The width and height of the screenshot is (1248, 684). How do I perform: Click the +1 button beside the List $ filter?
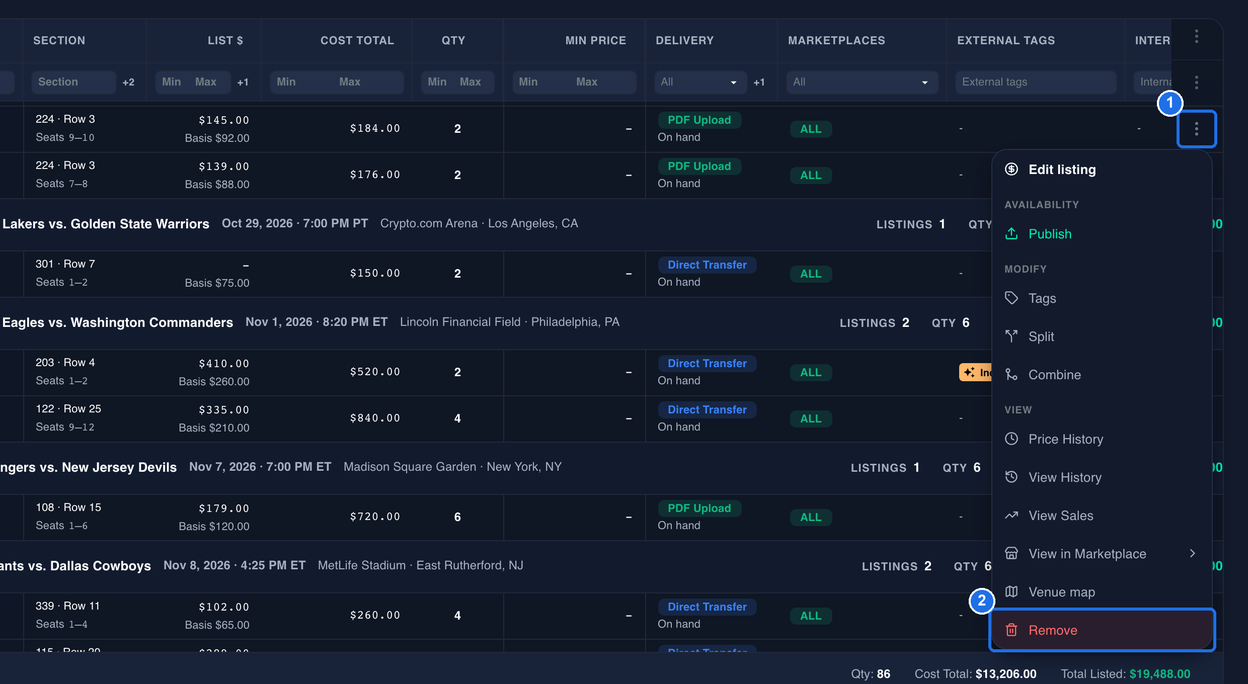pos(243,82)
